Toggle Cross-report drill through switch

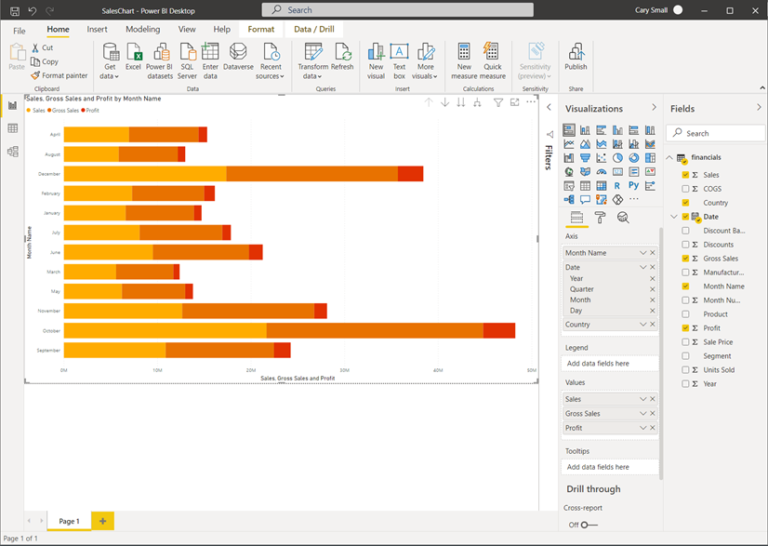pos(589,525)
